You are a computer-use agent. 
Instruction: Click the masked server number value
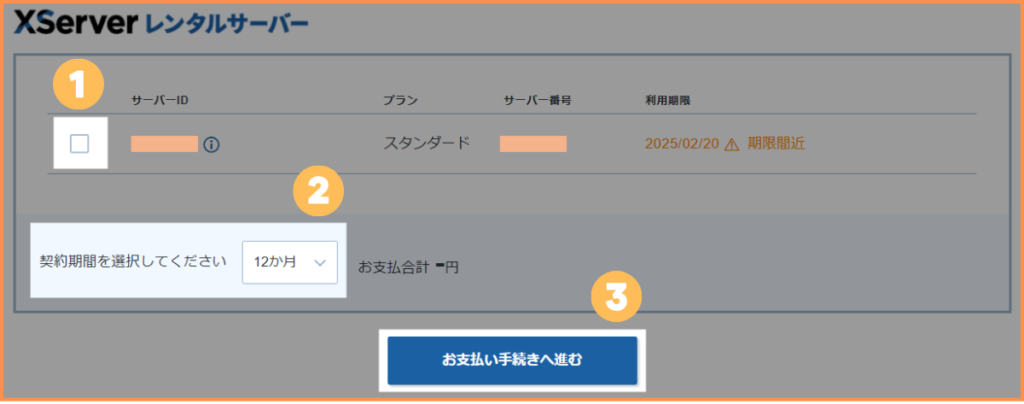[x=533, y=144]
